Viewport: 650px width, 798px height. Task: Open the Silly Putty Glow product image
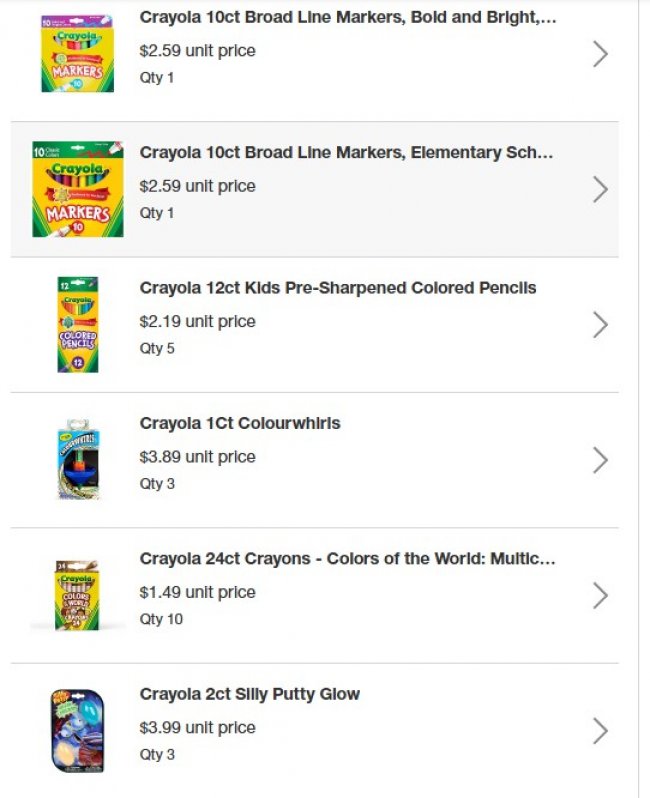pyautogui.click(x=77, y=731)
